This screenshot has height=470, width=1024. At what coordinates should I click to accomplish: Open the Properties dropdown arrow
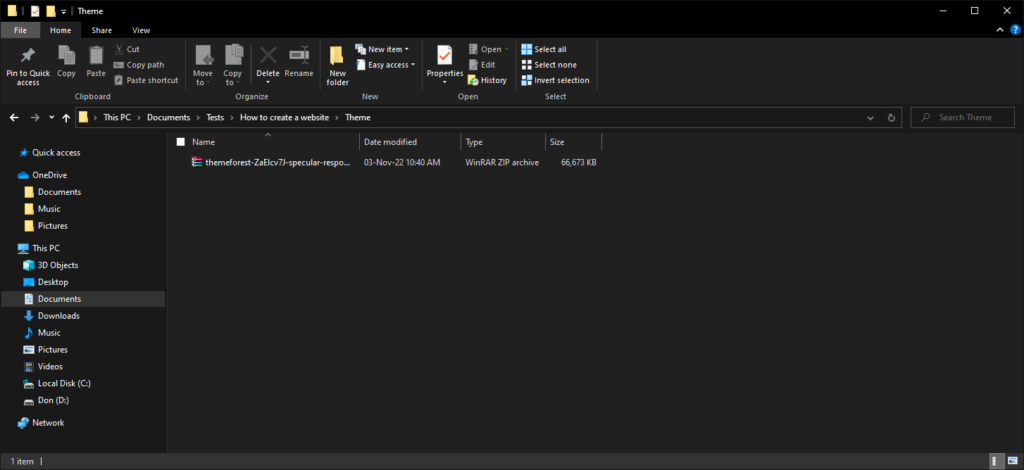(x=445, y=82)
